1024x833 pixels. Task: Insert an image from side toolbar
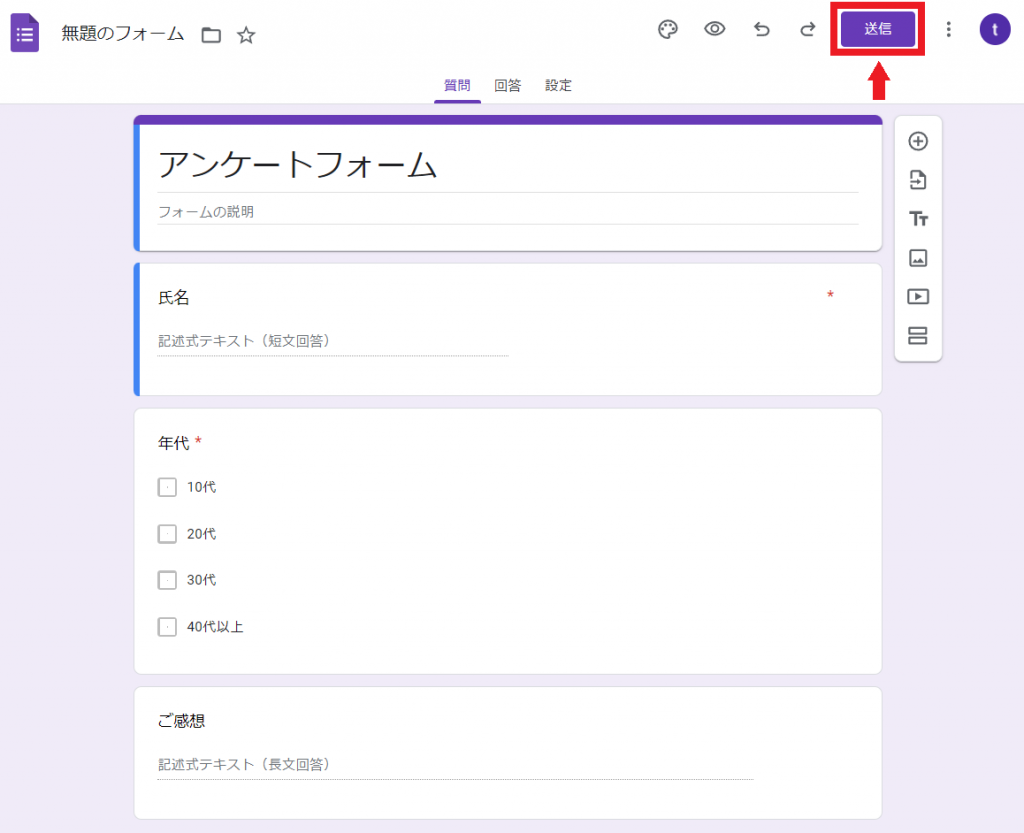tap(918, 258)
